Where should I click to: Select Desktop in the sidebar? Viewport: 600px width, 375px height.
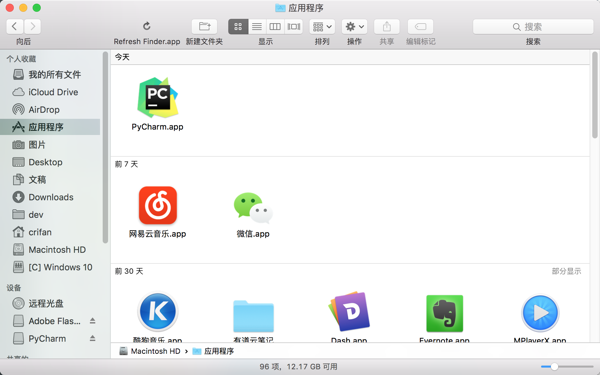coord(51,162)
